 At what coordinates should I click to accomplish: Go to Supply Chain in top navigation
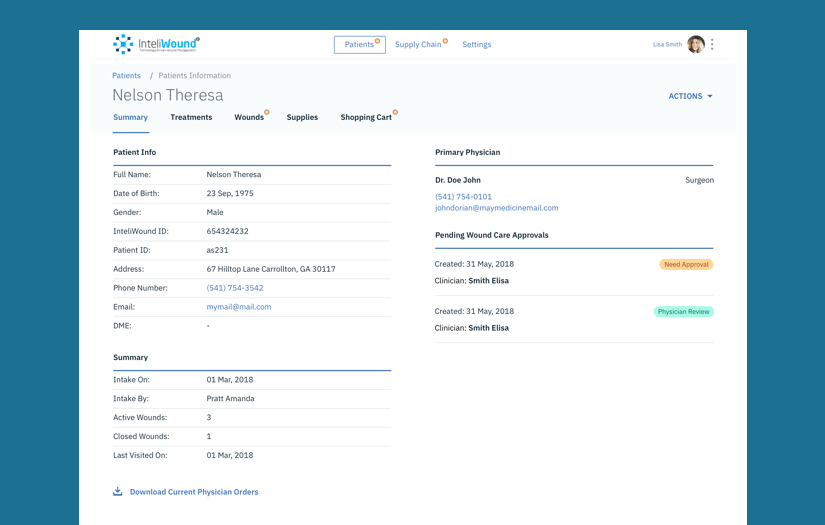pos(418,45)
